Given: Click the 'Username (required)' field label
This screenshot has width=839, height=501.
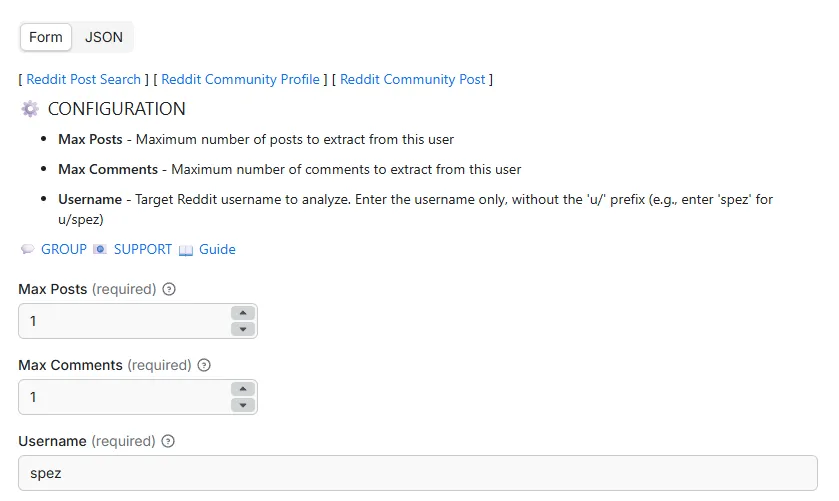Looking at the screenshot, I should click(x=87, y=441).
